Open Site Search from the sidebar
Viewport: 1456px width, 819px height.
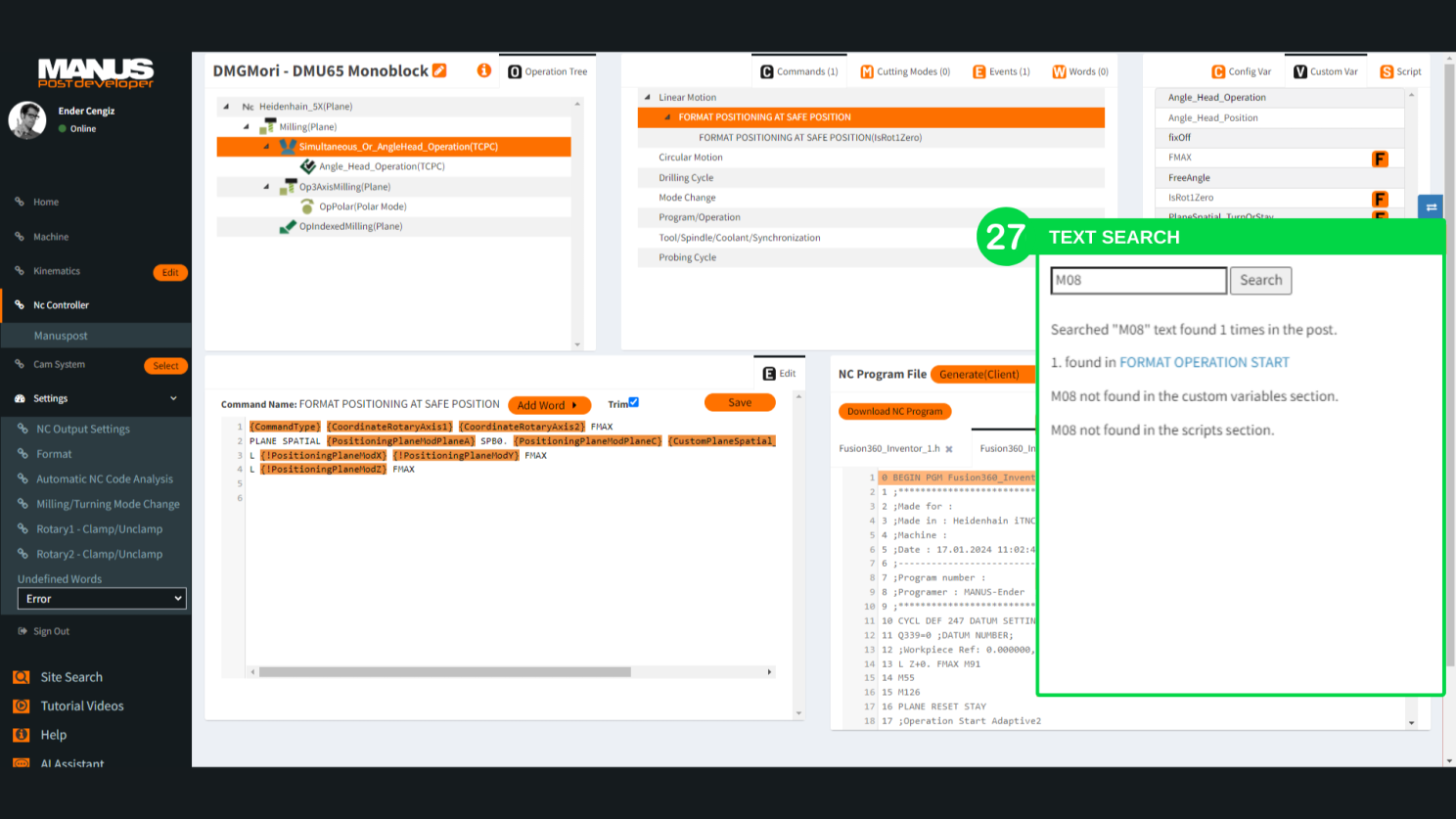click(70, 677)
